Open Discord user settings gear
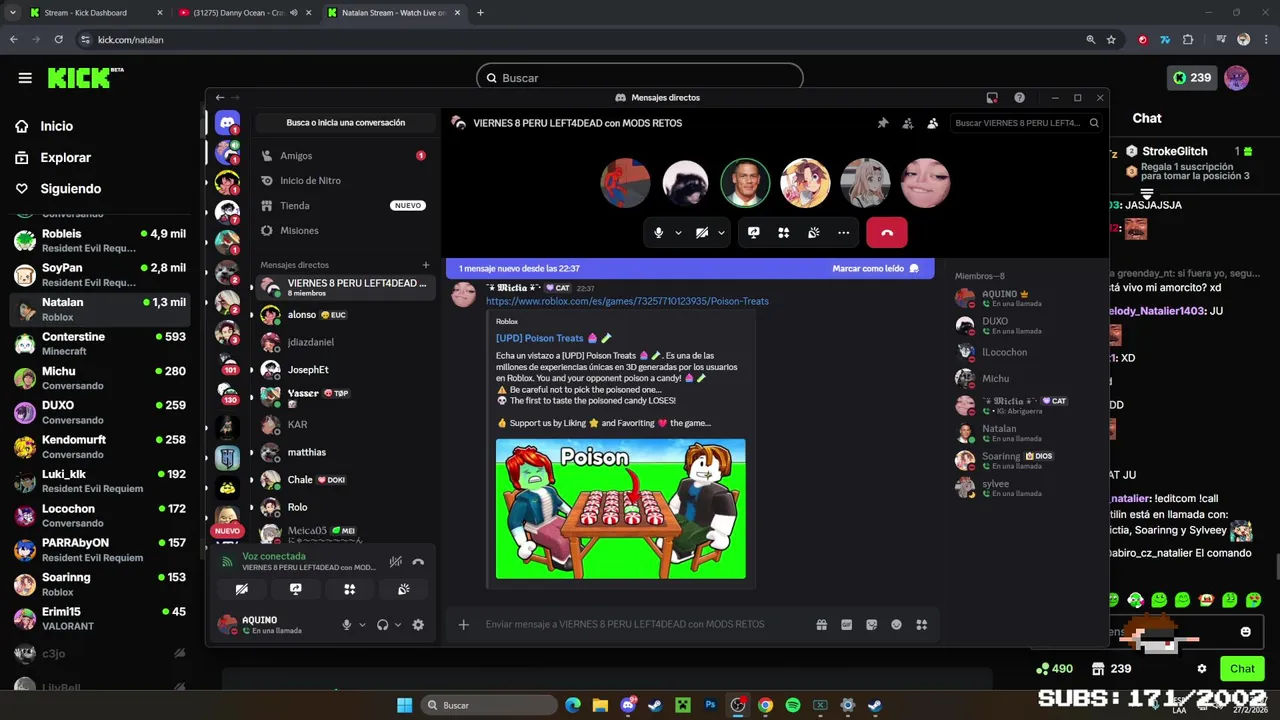1280x720 pixels. pyautogui.click(x=418, y=625)
